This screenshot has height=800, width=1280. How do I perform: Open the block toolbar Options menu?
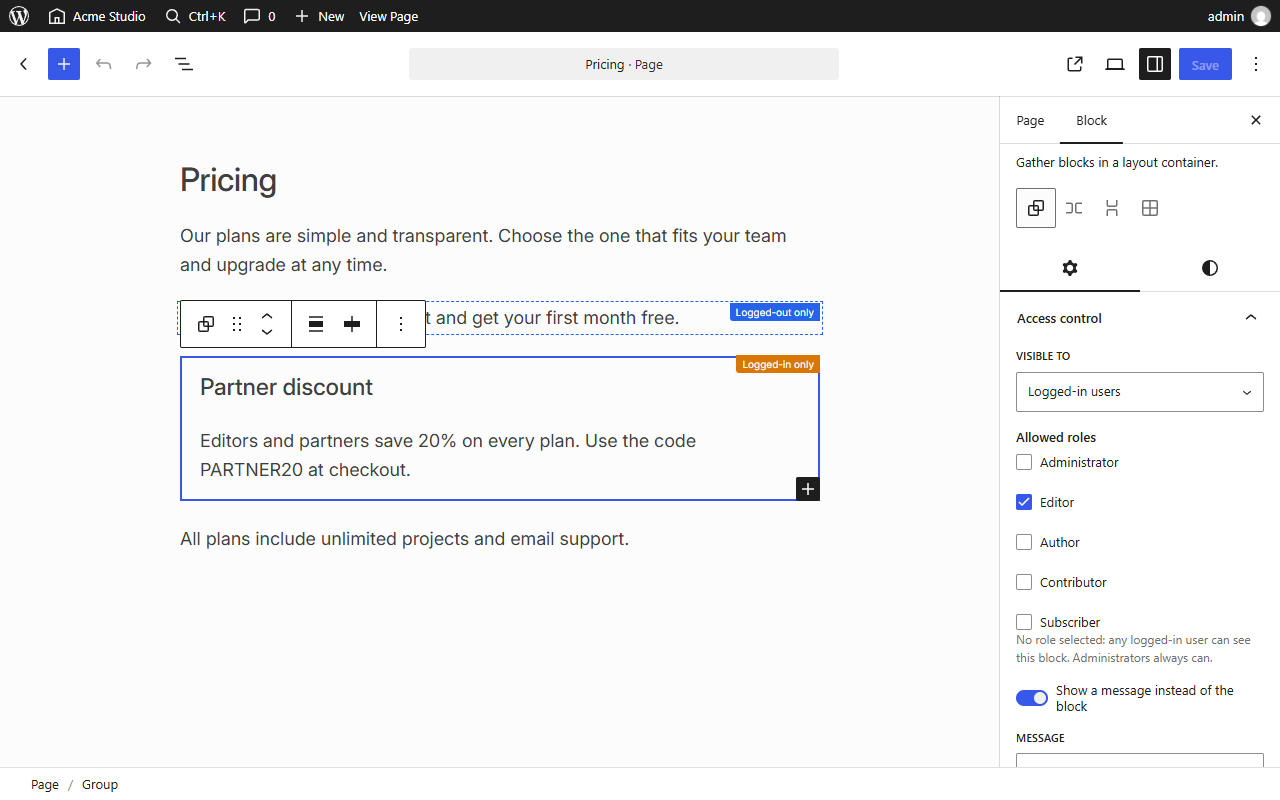(x=401, y=324)
